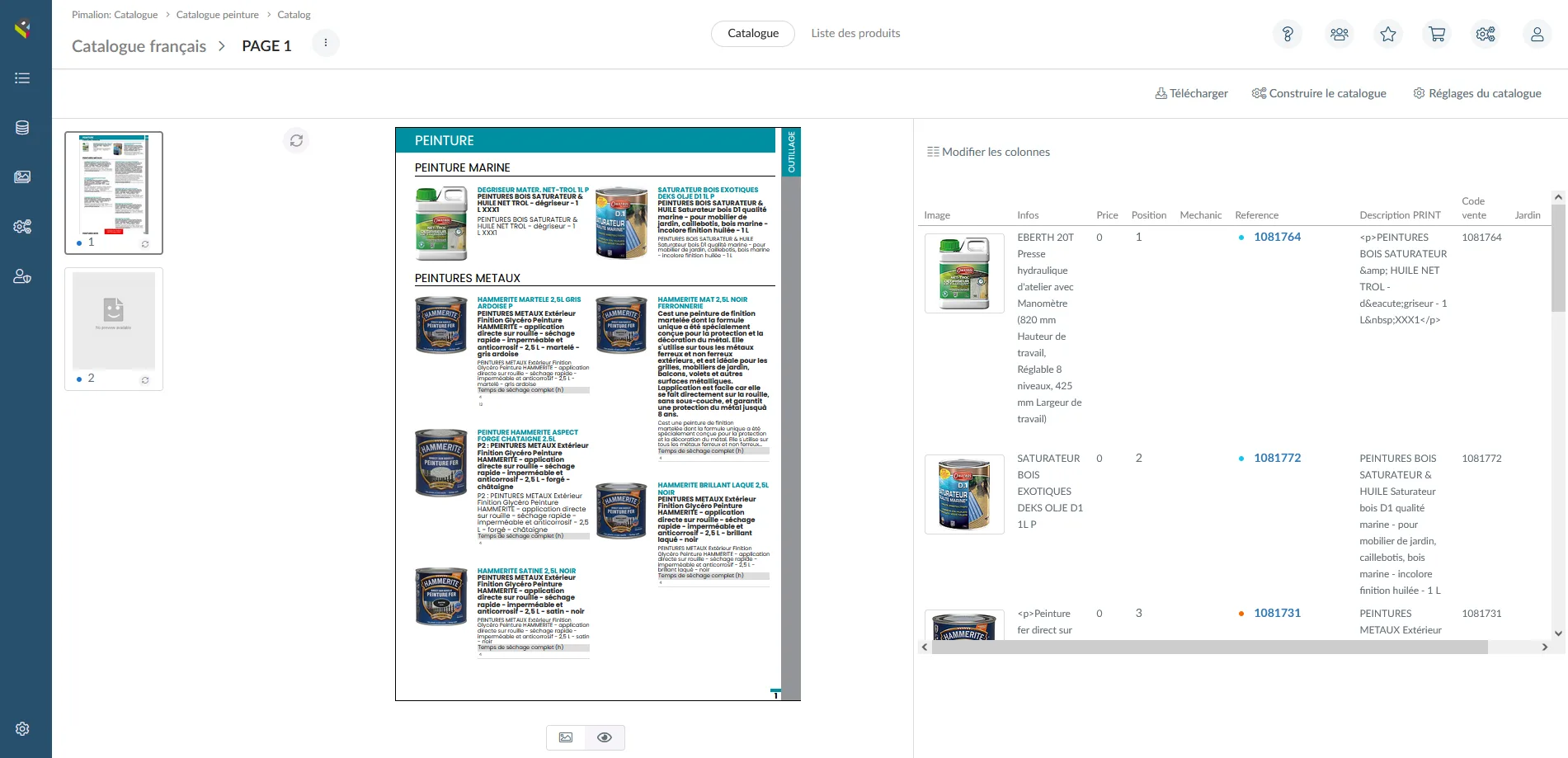Click Construire le catalogue
This screenshot has height=758, width=1568.
click(1319, 93)
